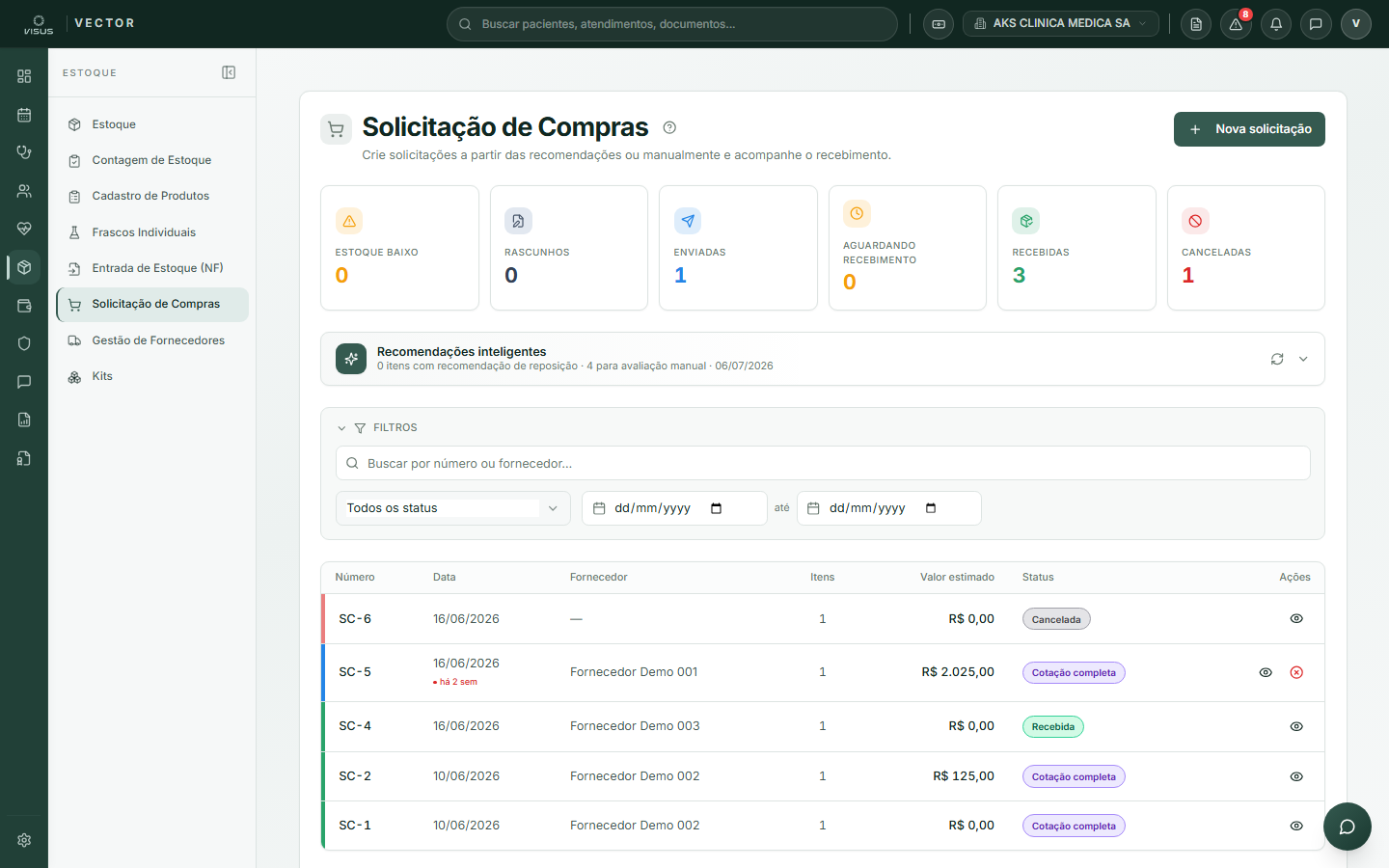
Task: Click the Visus Vector logo
Action: coord(79,24)
